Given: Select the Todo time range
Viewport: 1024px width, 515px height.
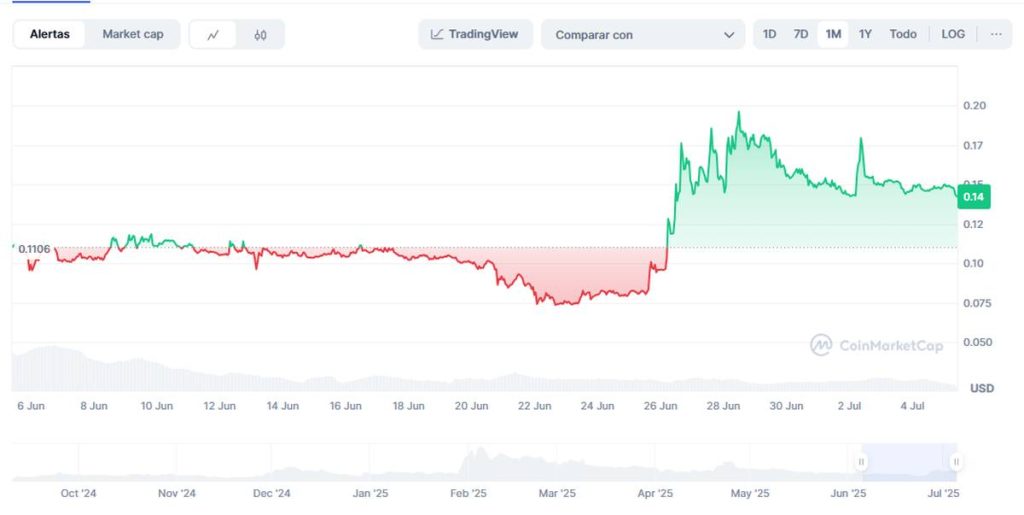Looking at the screenshot, I should (x=902, y=34).
